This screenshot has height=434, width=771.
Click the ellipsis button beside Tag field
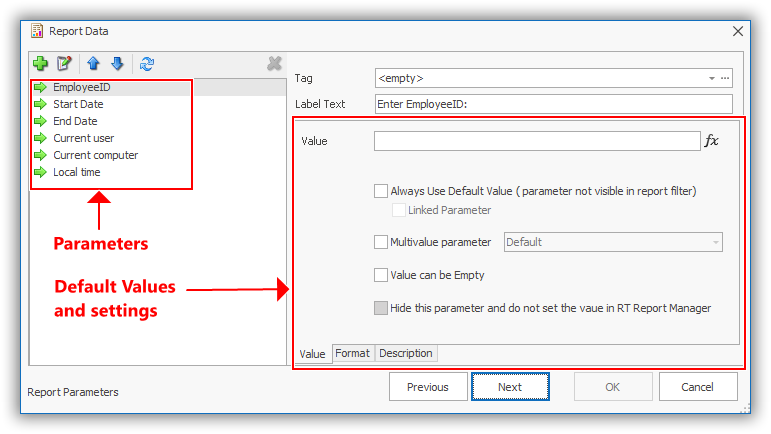[725, 77]
